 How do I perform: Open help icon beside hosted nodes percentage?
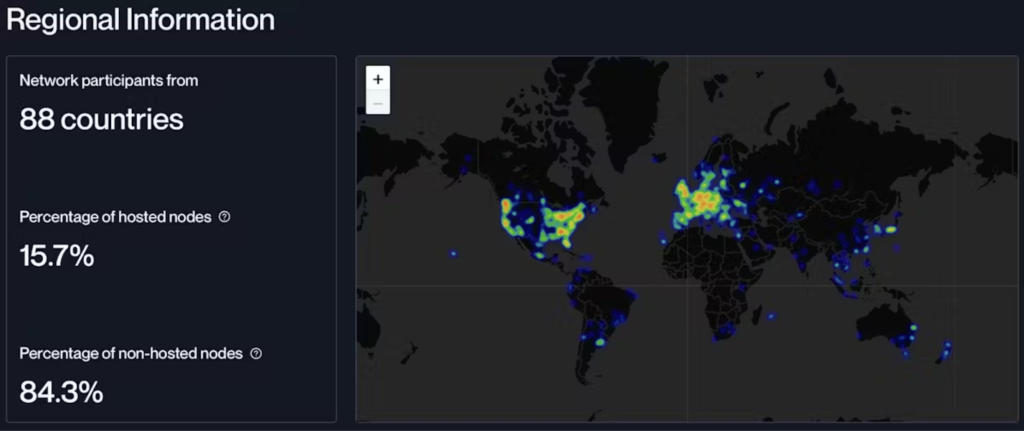224,217
